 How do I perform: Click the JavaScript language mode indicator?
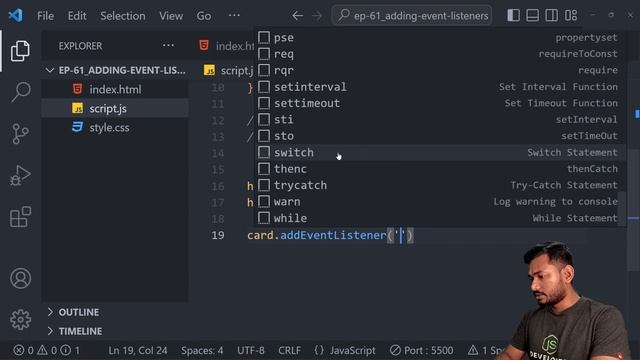click(x=345, y=350)
